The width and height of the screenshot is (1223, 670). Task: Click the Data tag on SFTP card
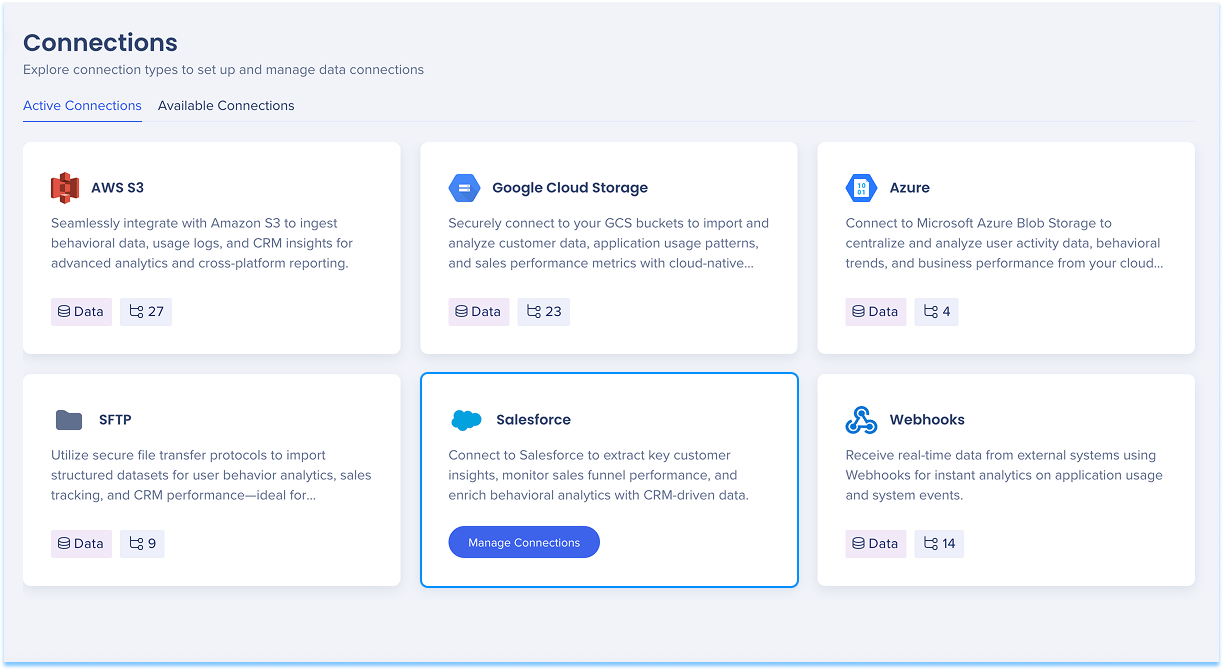point(81,544)
